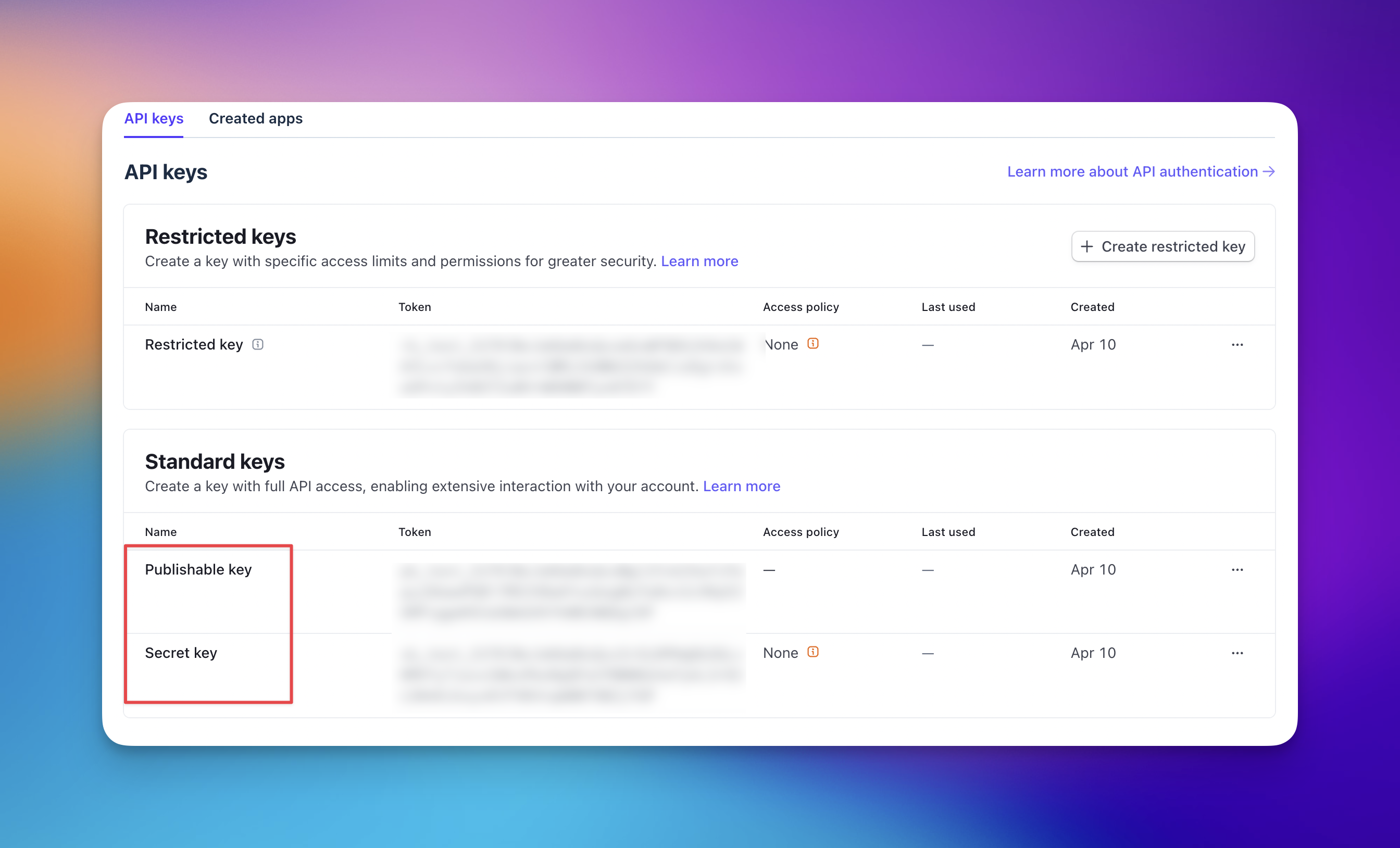
Task: Open three-dot menu for Publishable key
Action: 1237,569
